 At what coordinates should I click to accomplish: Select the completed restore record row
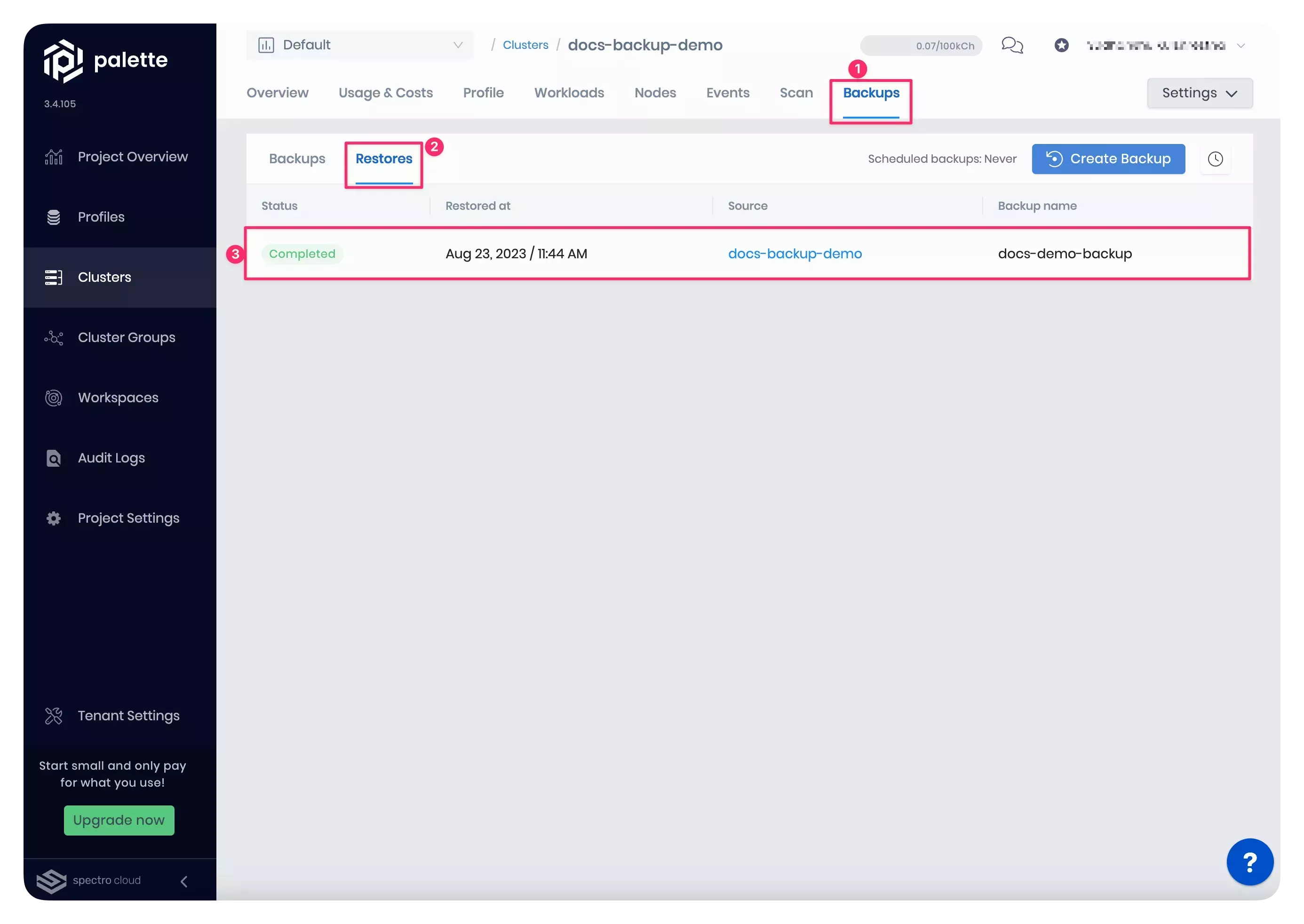point(748,253)
